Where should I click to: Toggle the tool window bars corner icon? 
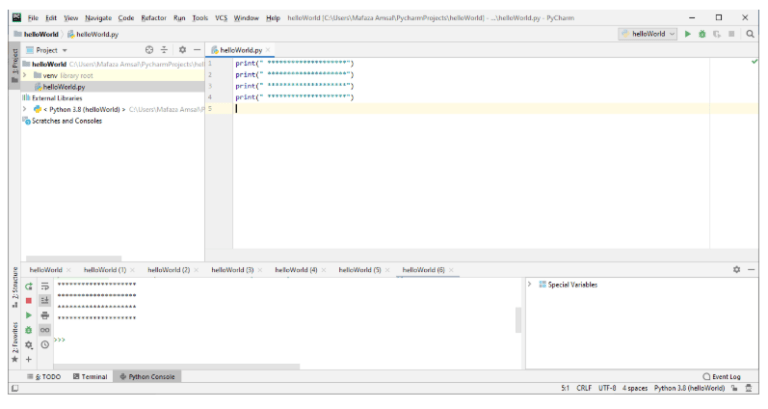coord(15,389)
